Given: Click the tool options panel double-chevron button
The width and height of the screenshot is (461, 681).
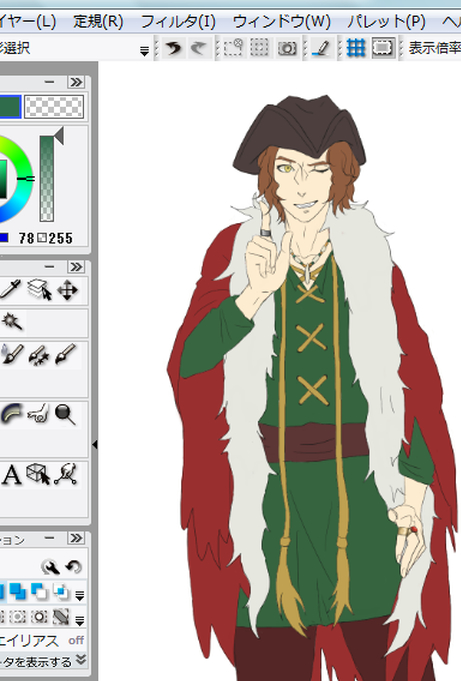Looking at the screenshot, I should pos(76,538).
